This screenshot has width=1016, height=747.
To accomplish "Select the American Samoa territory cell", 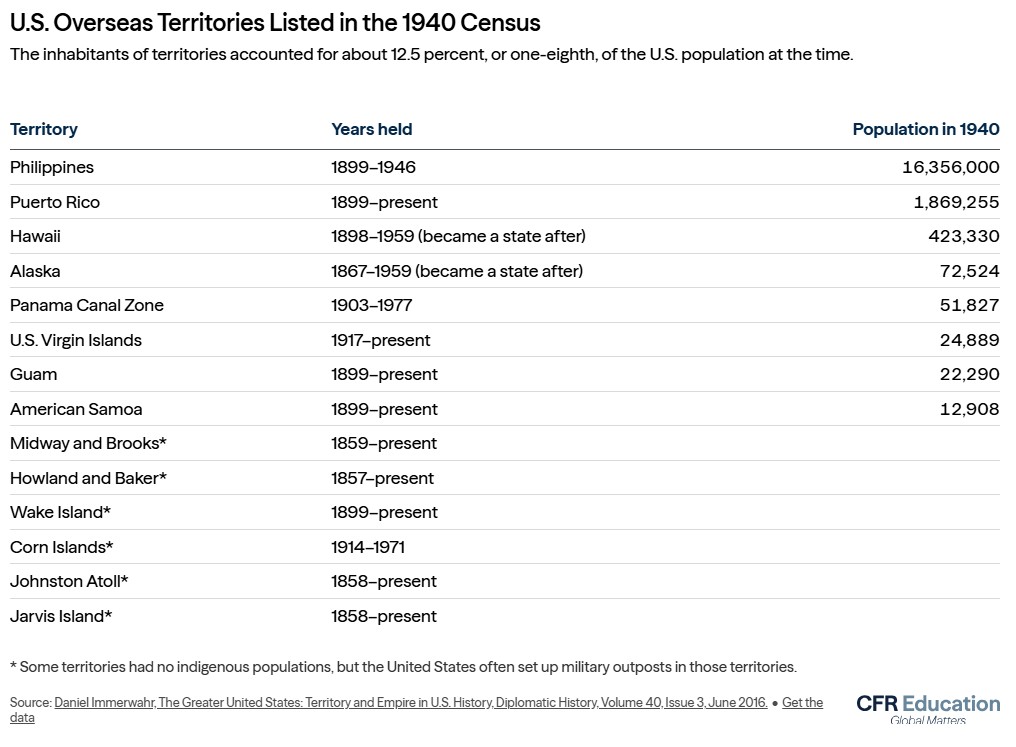I will (x=76, y=409).
